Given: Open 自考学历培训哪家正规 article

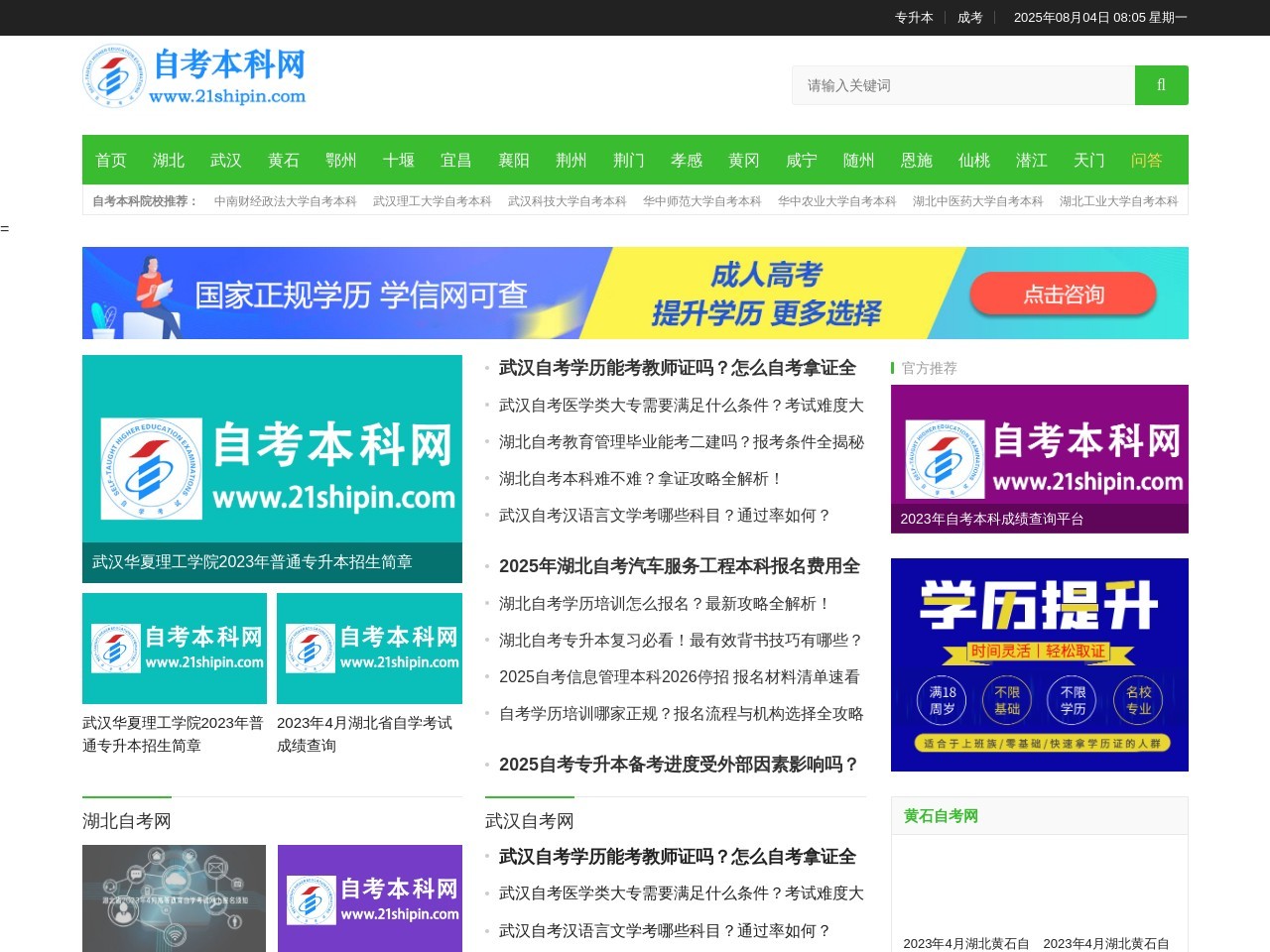Looking at the screenshot, I should [x=682, y=714].
